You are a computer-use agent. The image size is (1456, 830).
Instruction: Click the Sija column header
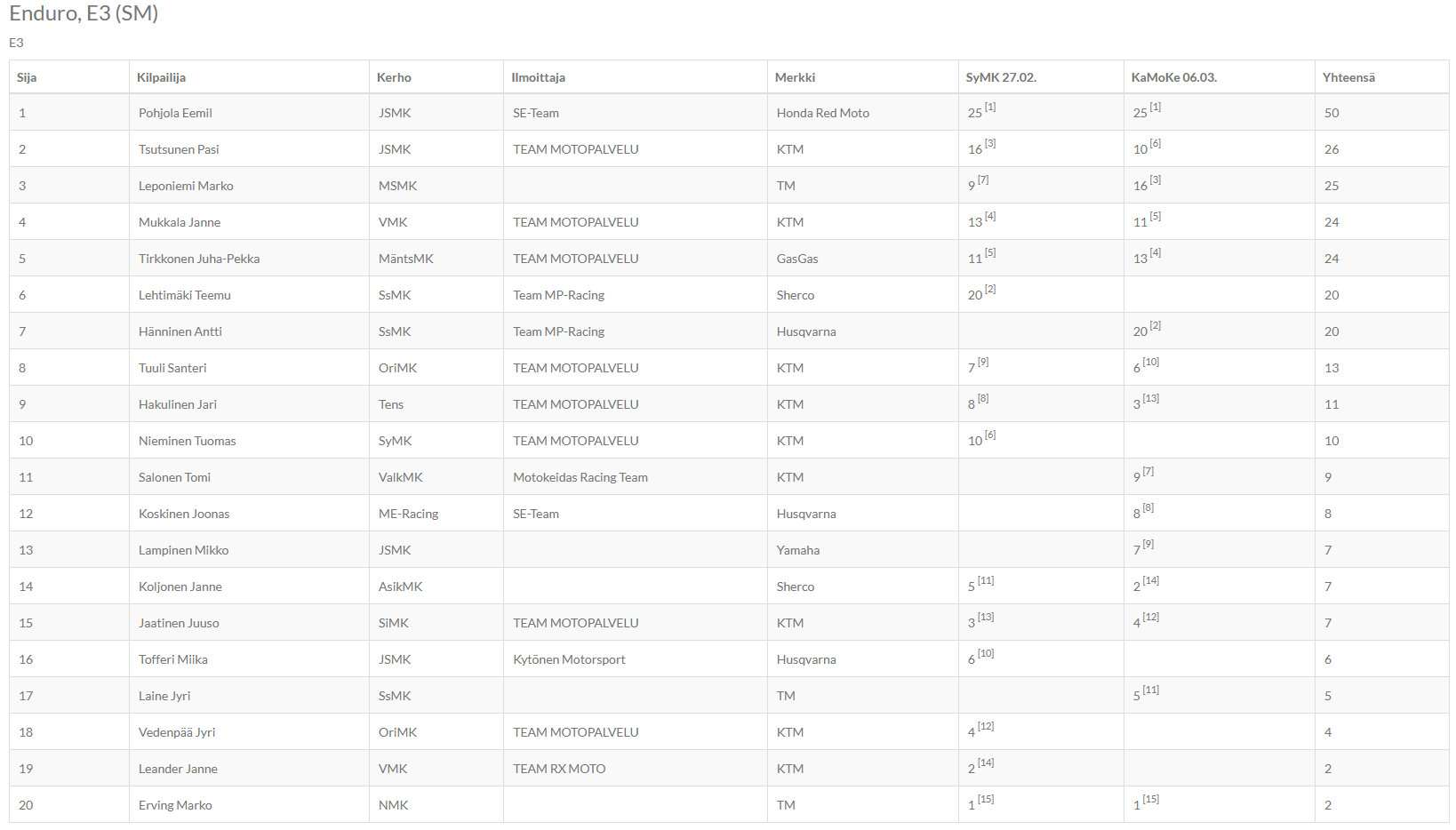click(27, 77)
